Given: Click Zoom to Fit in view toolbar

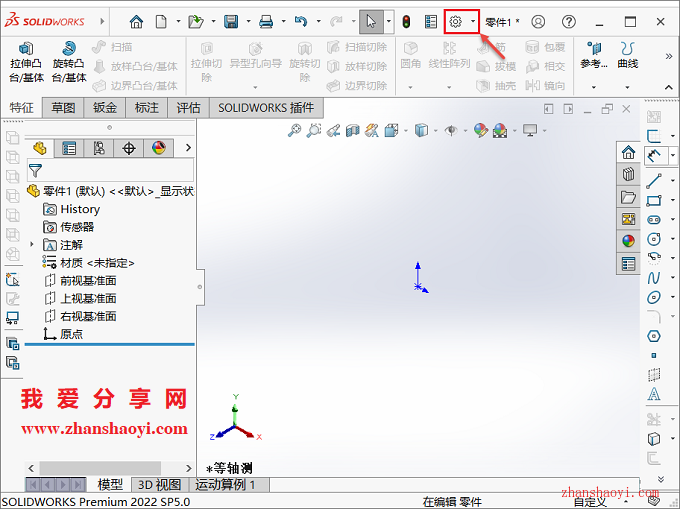Looking at the screenshot, I should coord(294,130).
